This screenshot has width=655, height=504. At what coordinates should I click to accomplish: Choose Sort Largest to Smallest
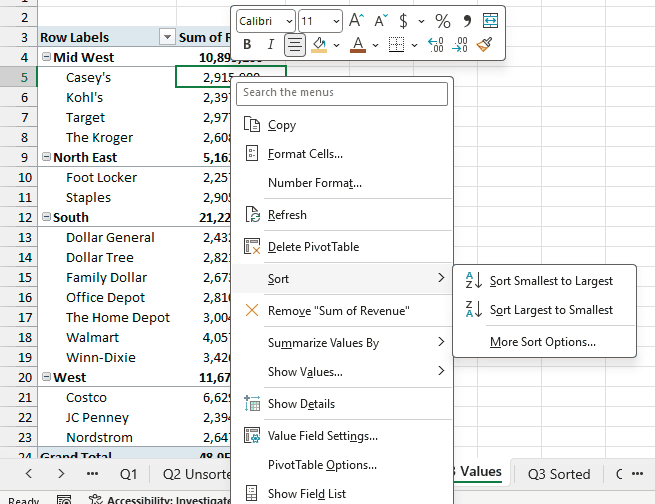(544, 309)
